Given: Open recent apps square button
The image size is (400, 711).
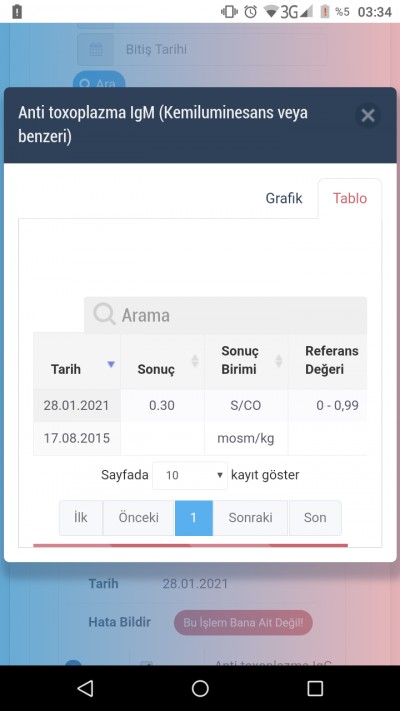Looking at the screenshot, I should pos(315,688).
